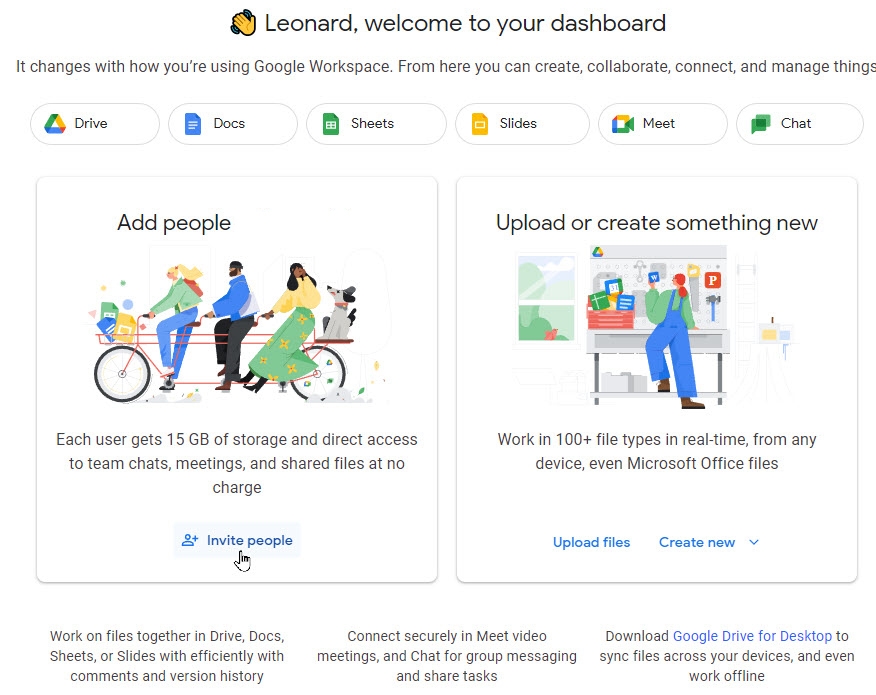Click the person-add icon on Invite people
The height and width of the screenshot is (695, 876).
(x=188, y=539)
